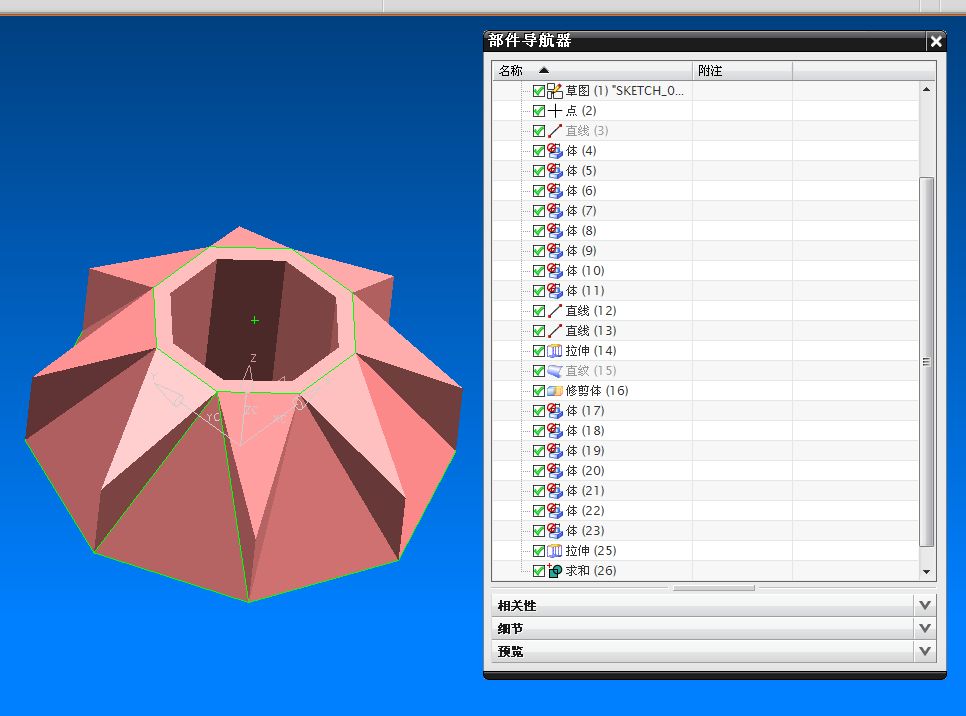This screenshot has height=716, width=966.
Task: Click the scroll-up arrow of the feature list
Action: click(x=926, y=90)
